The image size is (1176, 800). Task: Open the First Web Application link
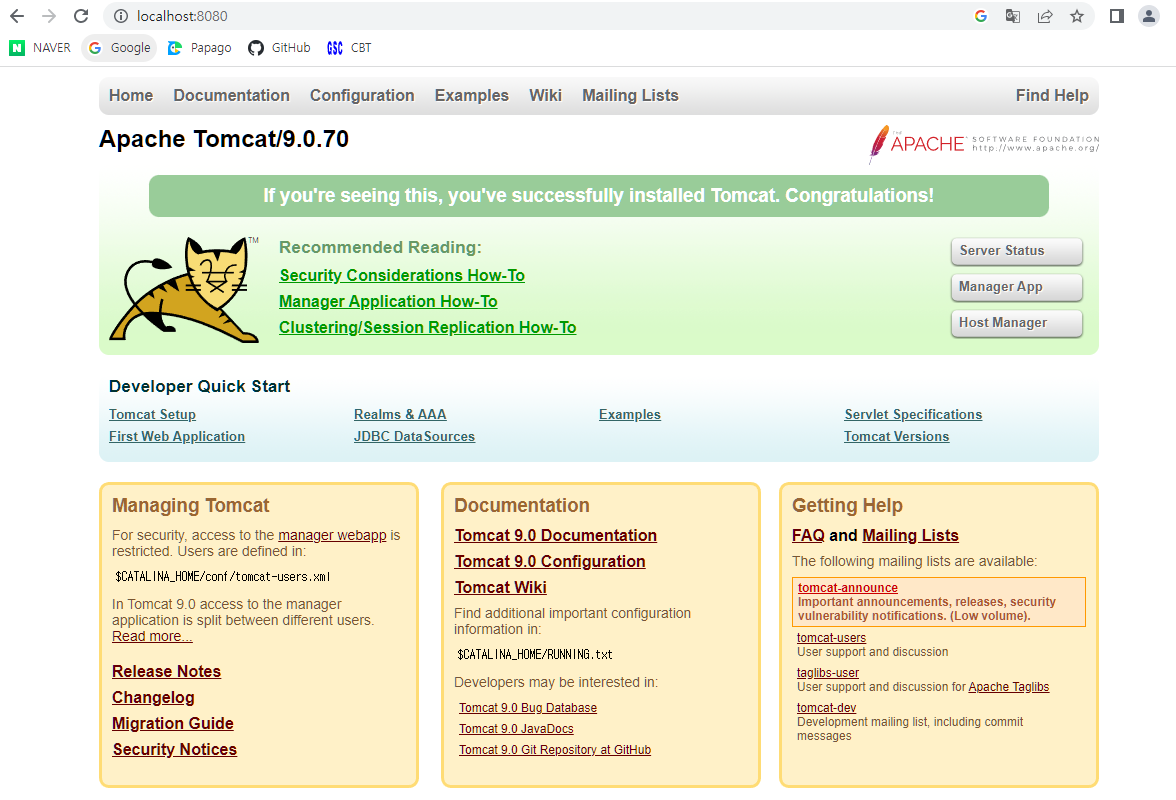pyautogui.click(x=177, y=436)
